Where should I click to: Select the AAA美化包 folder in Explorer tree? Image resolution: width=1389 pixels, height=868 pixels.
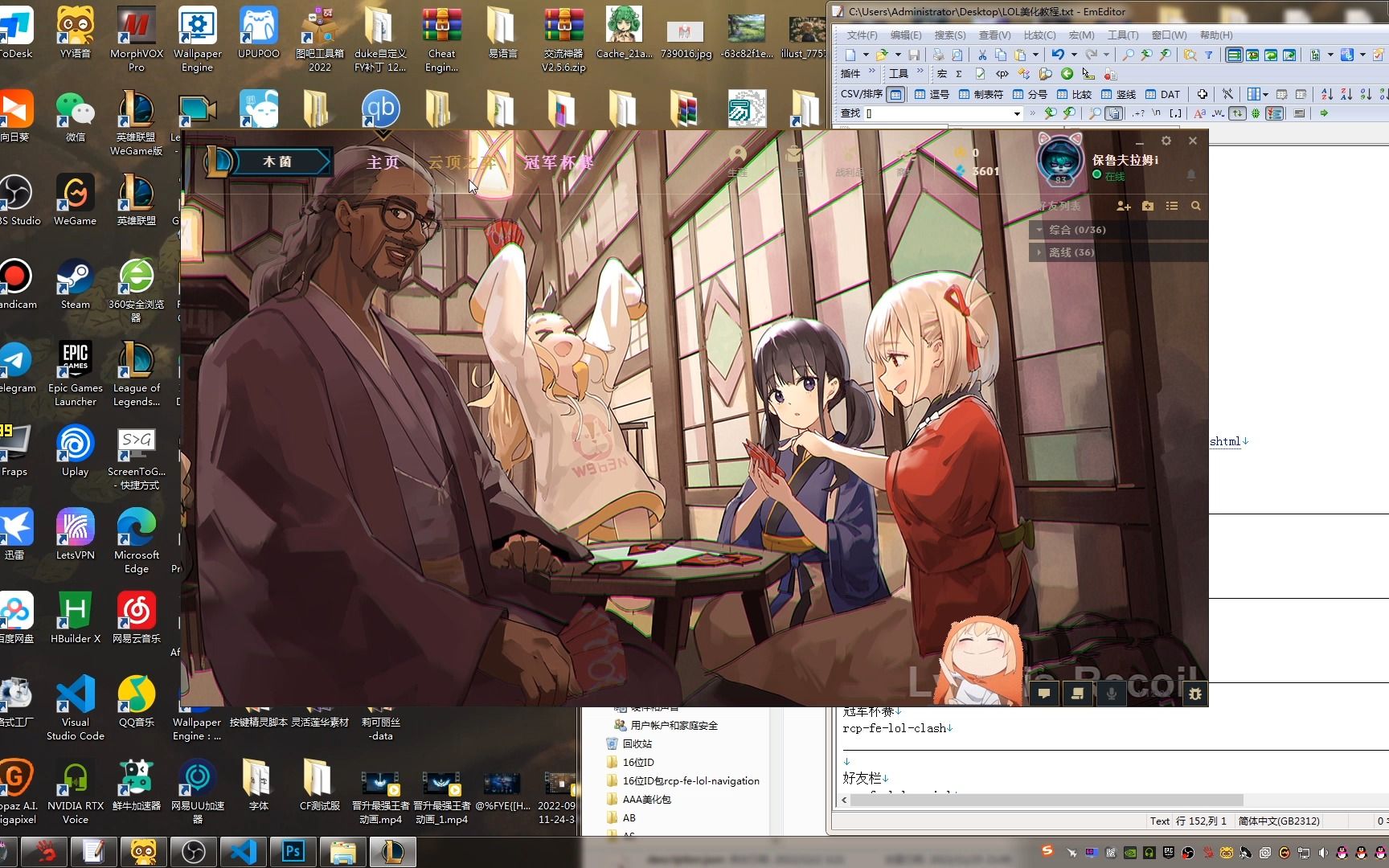[638, 799]
